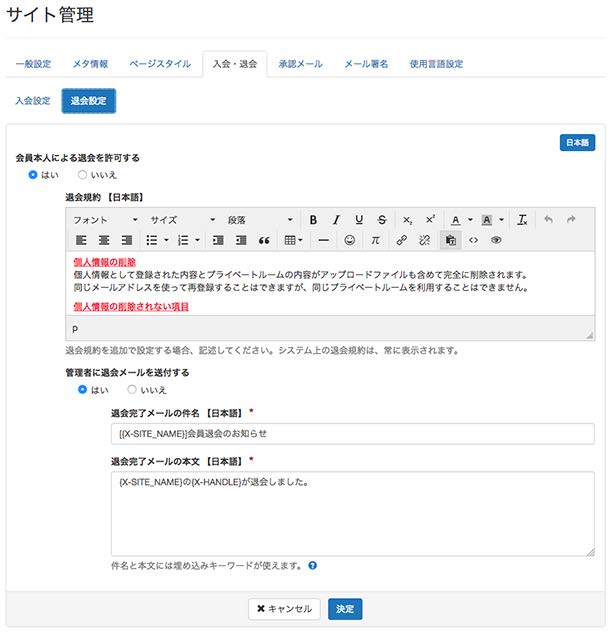Click the キャンセル button
This screenshot has height=632, width=610.
285,609
